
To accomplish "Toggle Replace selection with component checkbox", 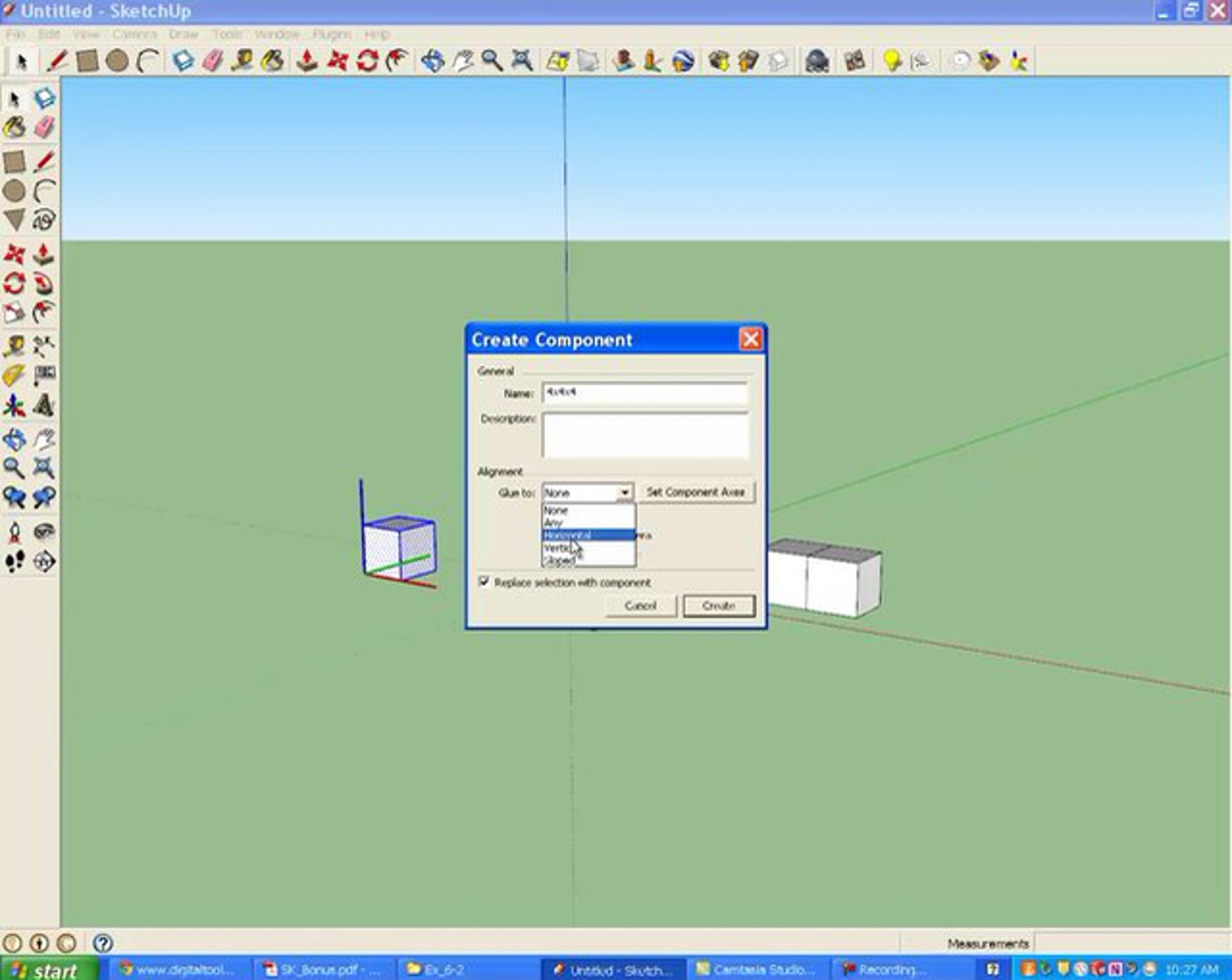I will point(484,582).
